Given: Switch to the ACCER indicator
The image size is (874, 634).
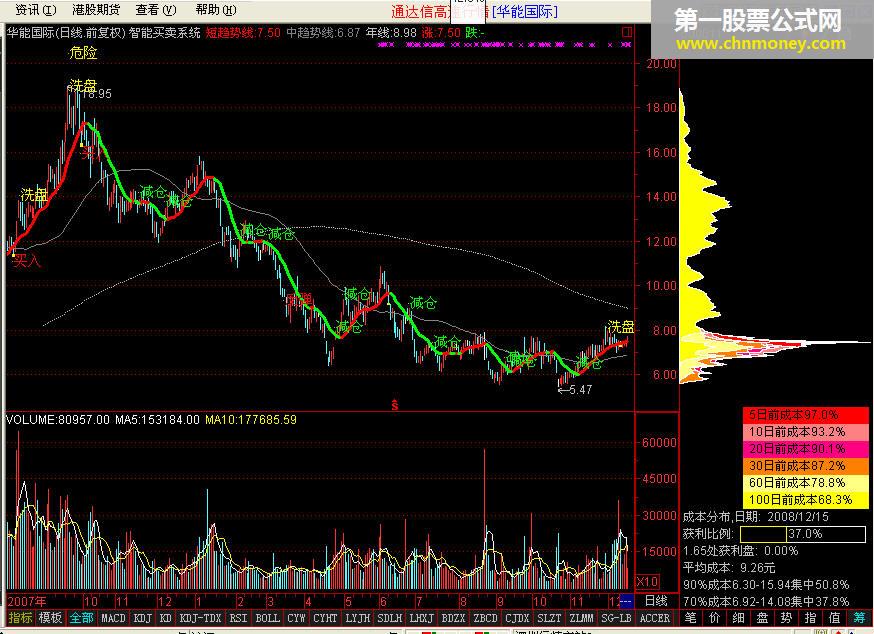Looking at the screenshot, I should pos(654,618).
